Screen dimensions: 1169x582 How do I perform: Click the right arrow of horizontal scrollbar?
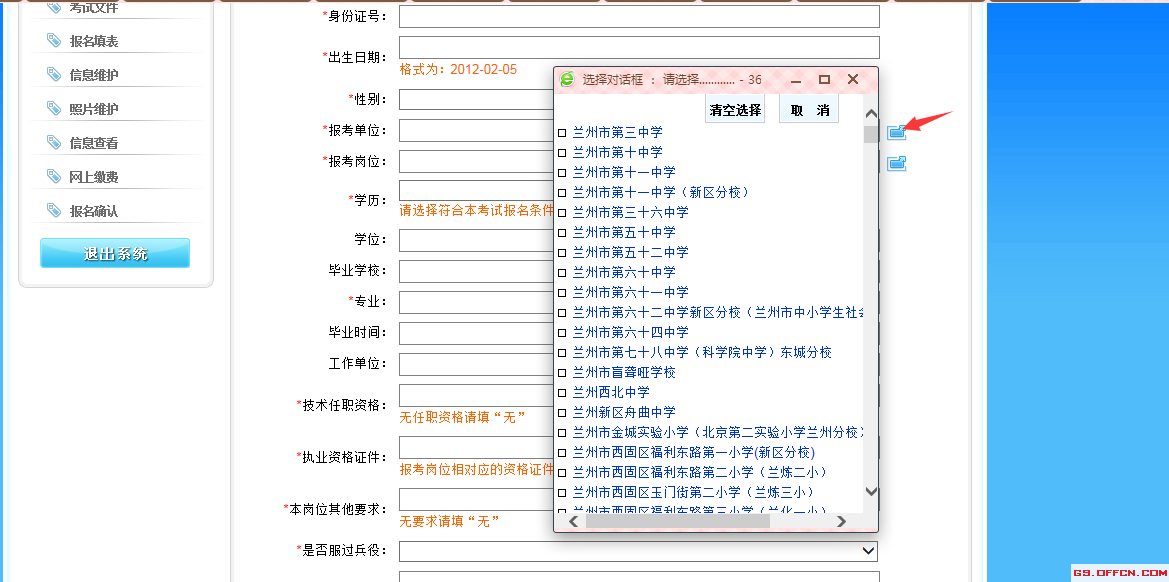(841, 521)
